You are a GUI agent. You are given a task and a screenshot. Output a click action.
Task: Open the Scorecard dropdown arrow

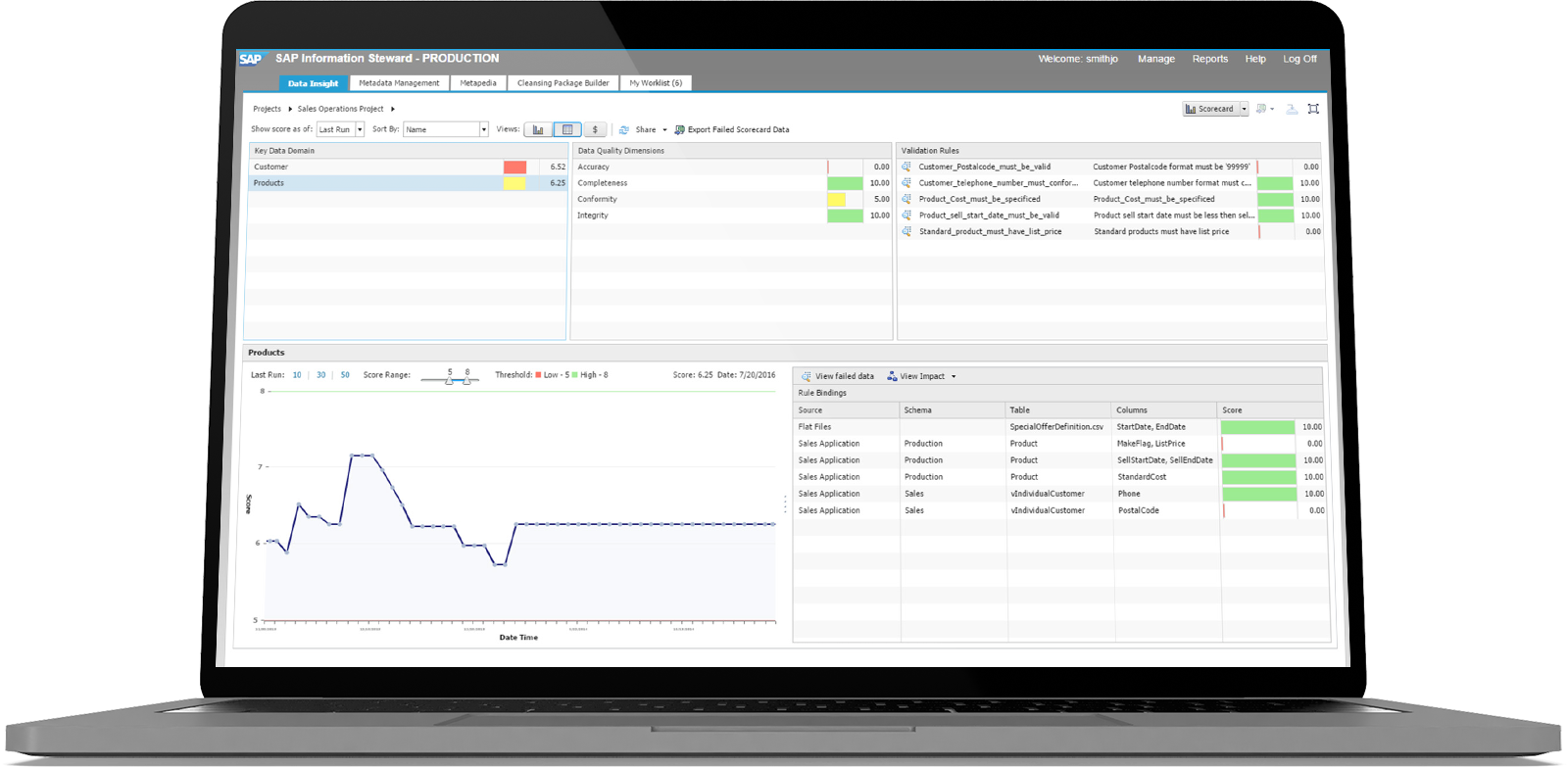(1245, 109)
